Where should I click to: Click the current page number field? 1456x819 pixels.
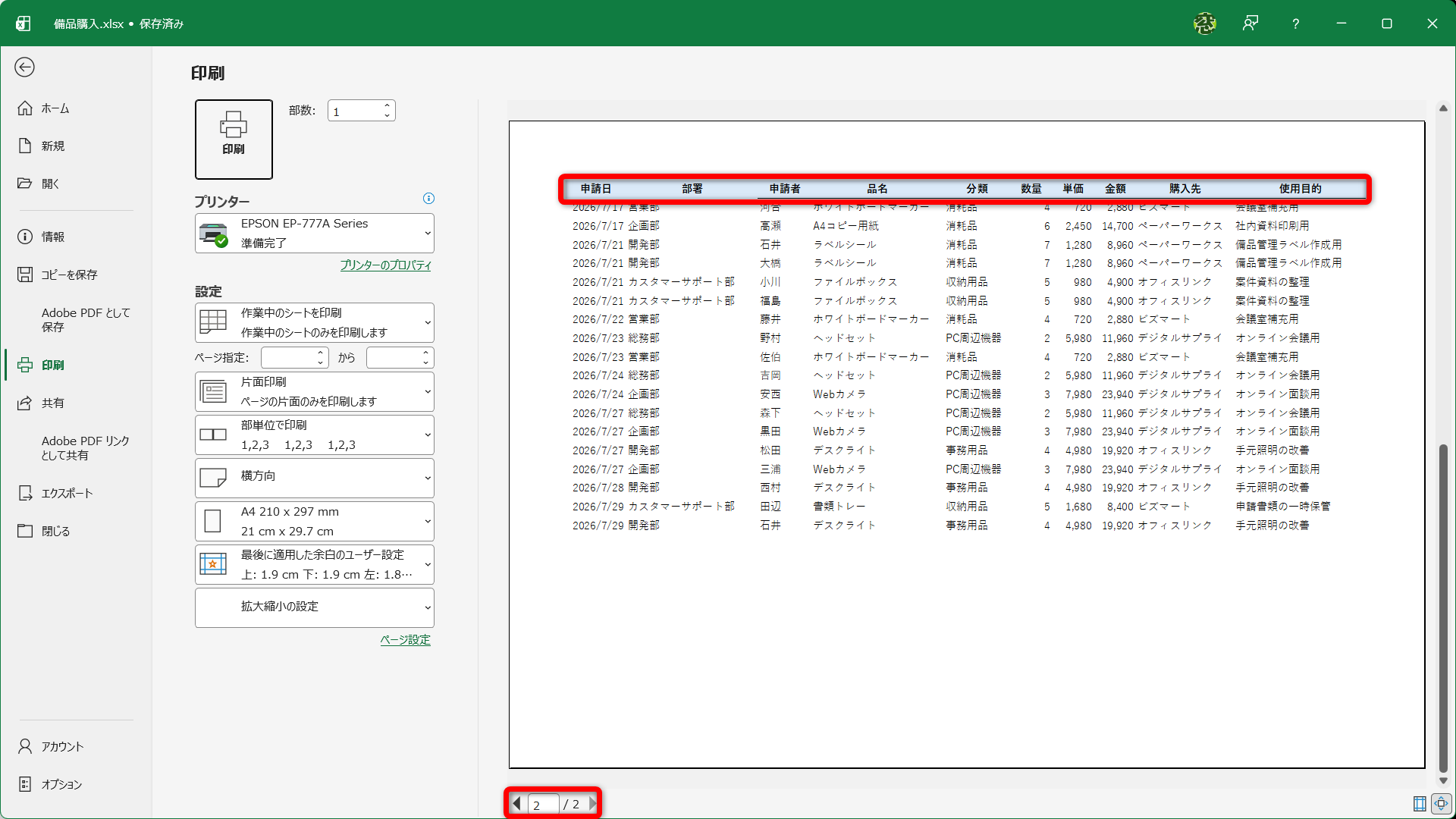(x=543, y=804)
